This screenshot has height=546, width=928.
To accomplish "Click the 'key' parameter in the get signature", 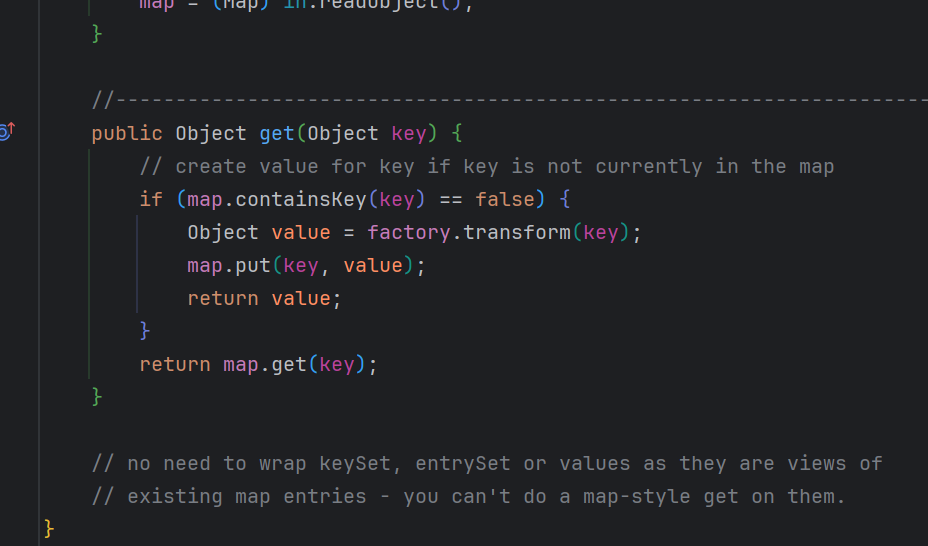I will (x=408, y=134).
